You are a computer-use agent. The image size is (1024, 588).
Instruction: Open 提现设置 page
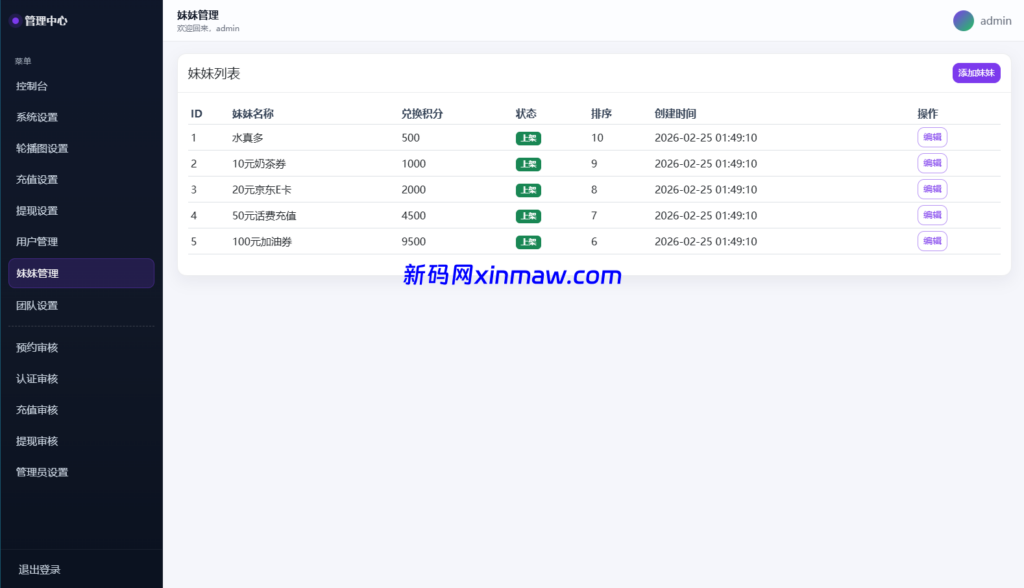[x=37, y=211]
